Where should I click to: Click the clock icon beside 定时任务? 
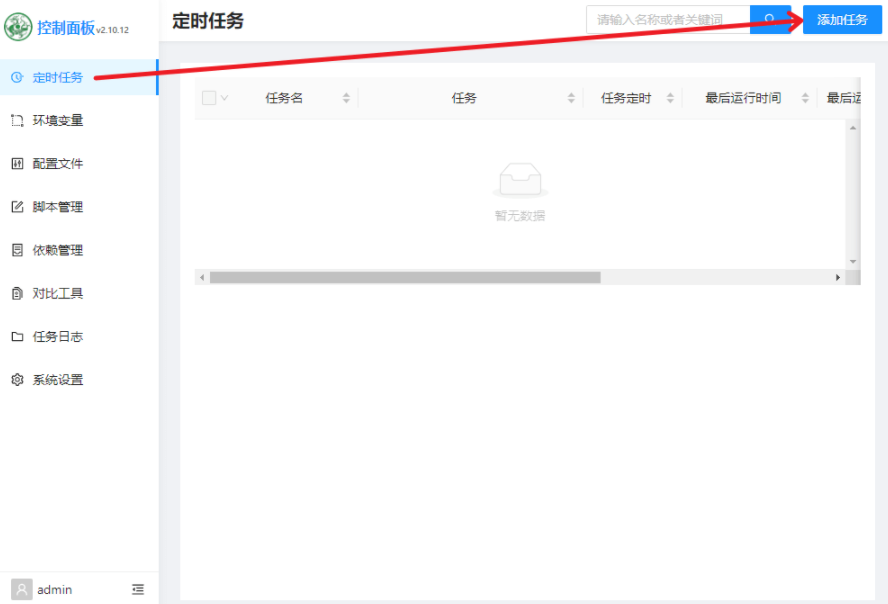pyautogui.click(x=17, y=78)
